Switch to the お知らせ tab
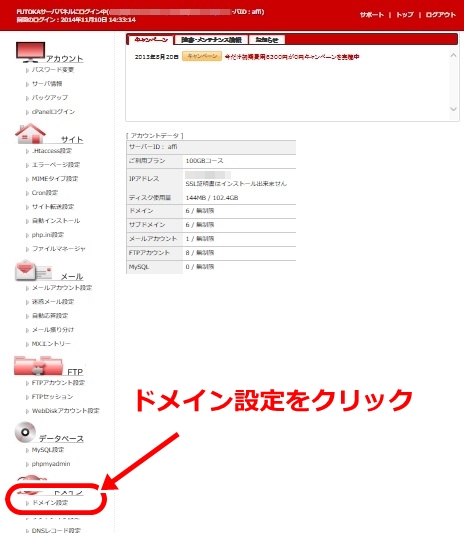 (267, 40)
